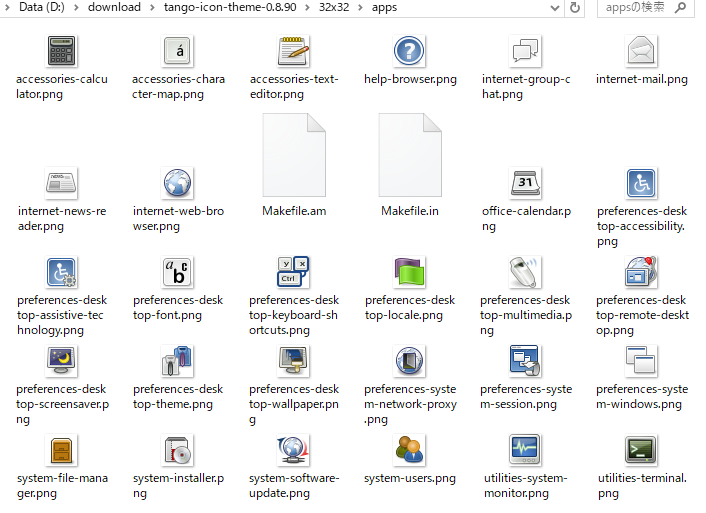The height and width of the screenshot is (513, 706).
Task: Click the Makefile.am file name
Action: click(294, 211)
